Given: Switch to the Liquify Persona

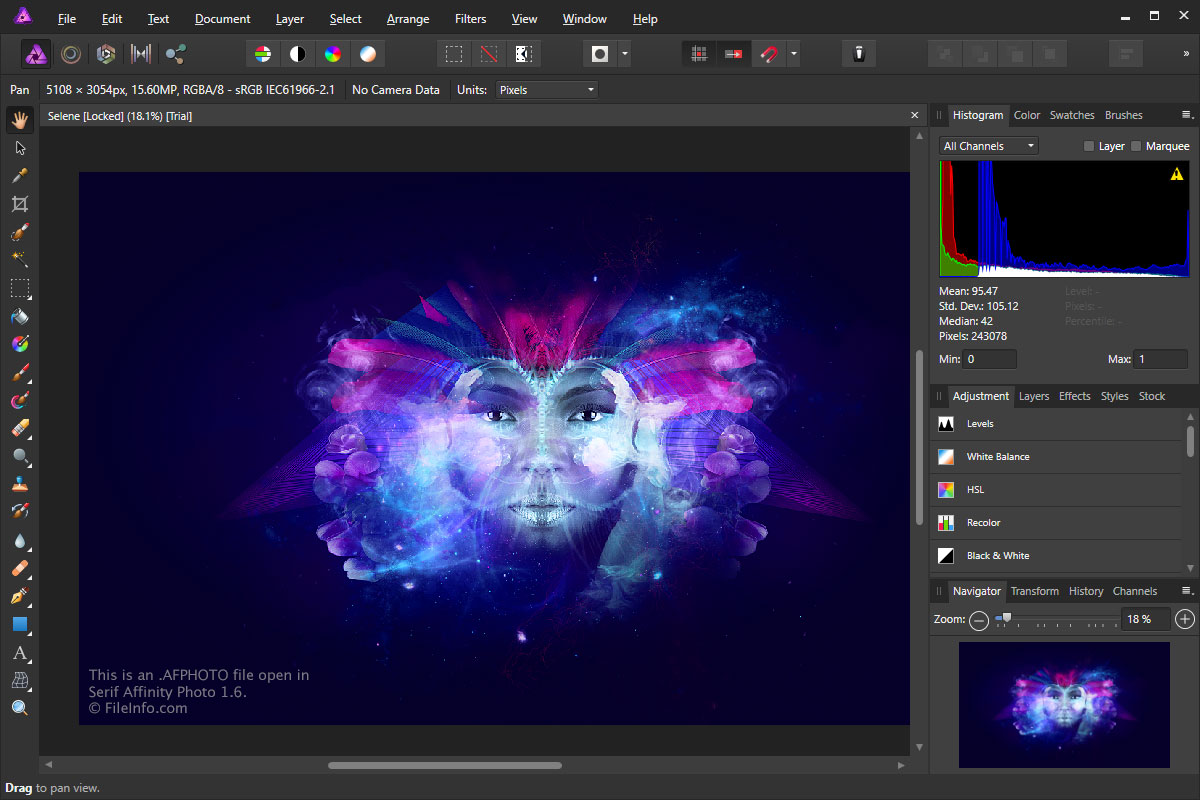Looking at the screenshot, I should (71, 54).
